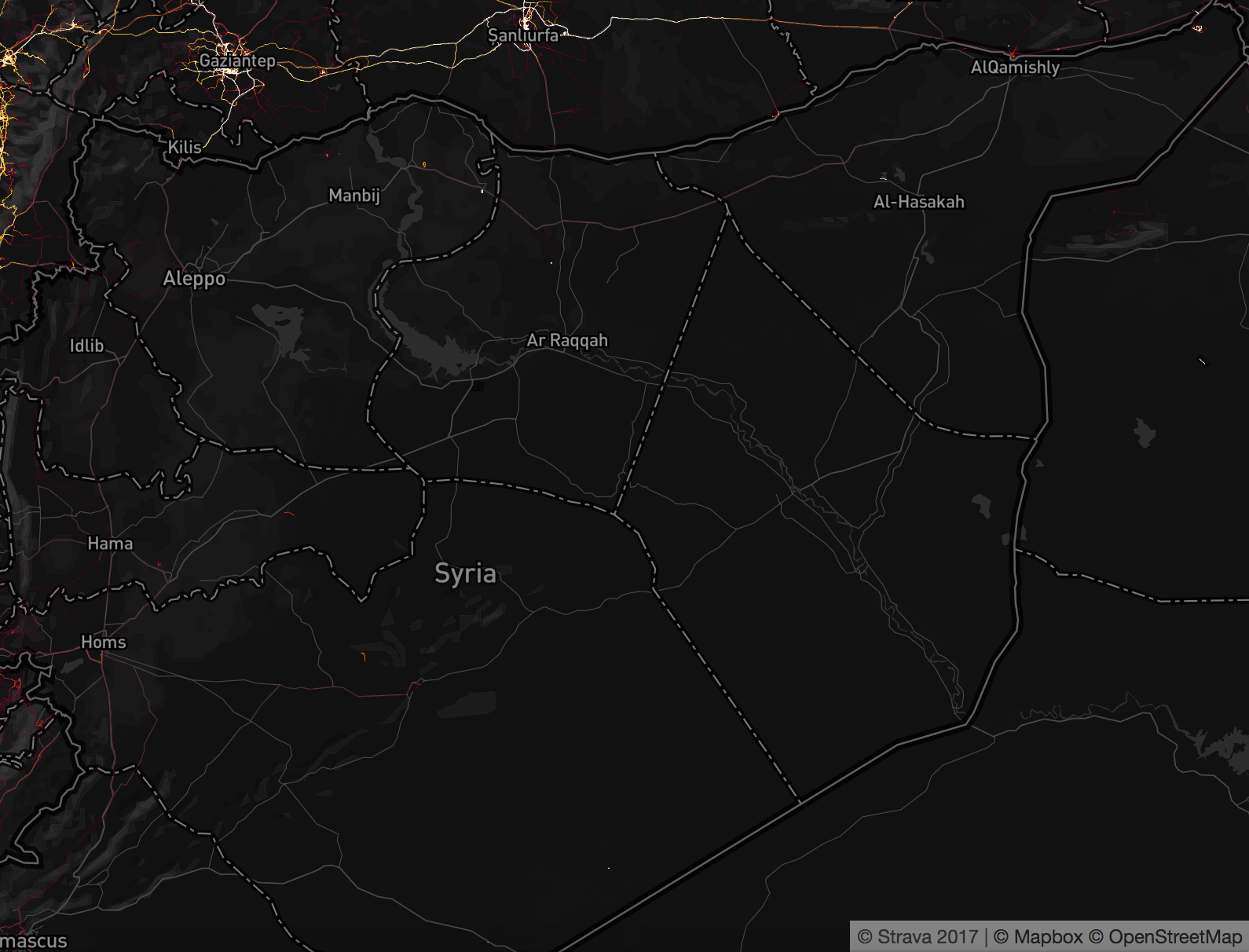Screen dimensions: 1249x952
Task: Select the Idlib map label
Action: coord(86,346)
